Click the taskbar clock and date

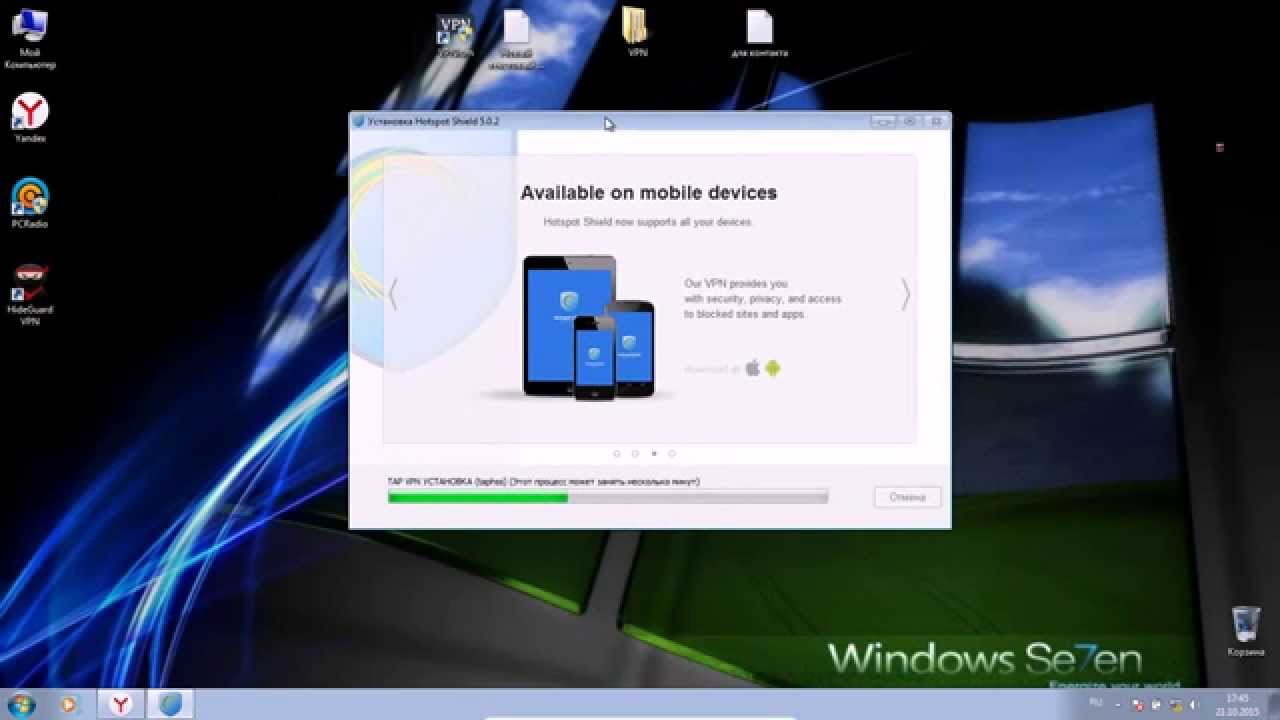click(1238, 704)
